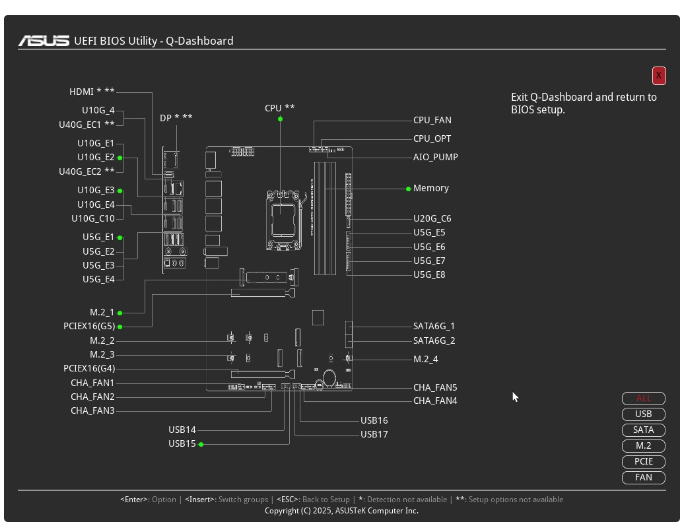Filter the board view by USB
Viewport: 685px width, 525px height.
pos(643,414)
